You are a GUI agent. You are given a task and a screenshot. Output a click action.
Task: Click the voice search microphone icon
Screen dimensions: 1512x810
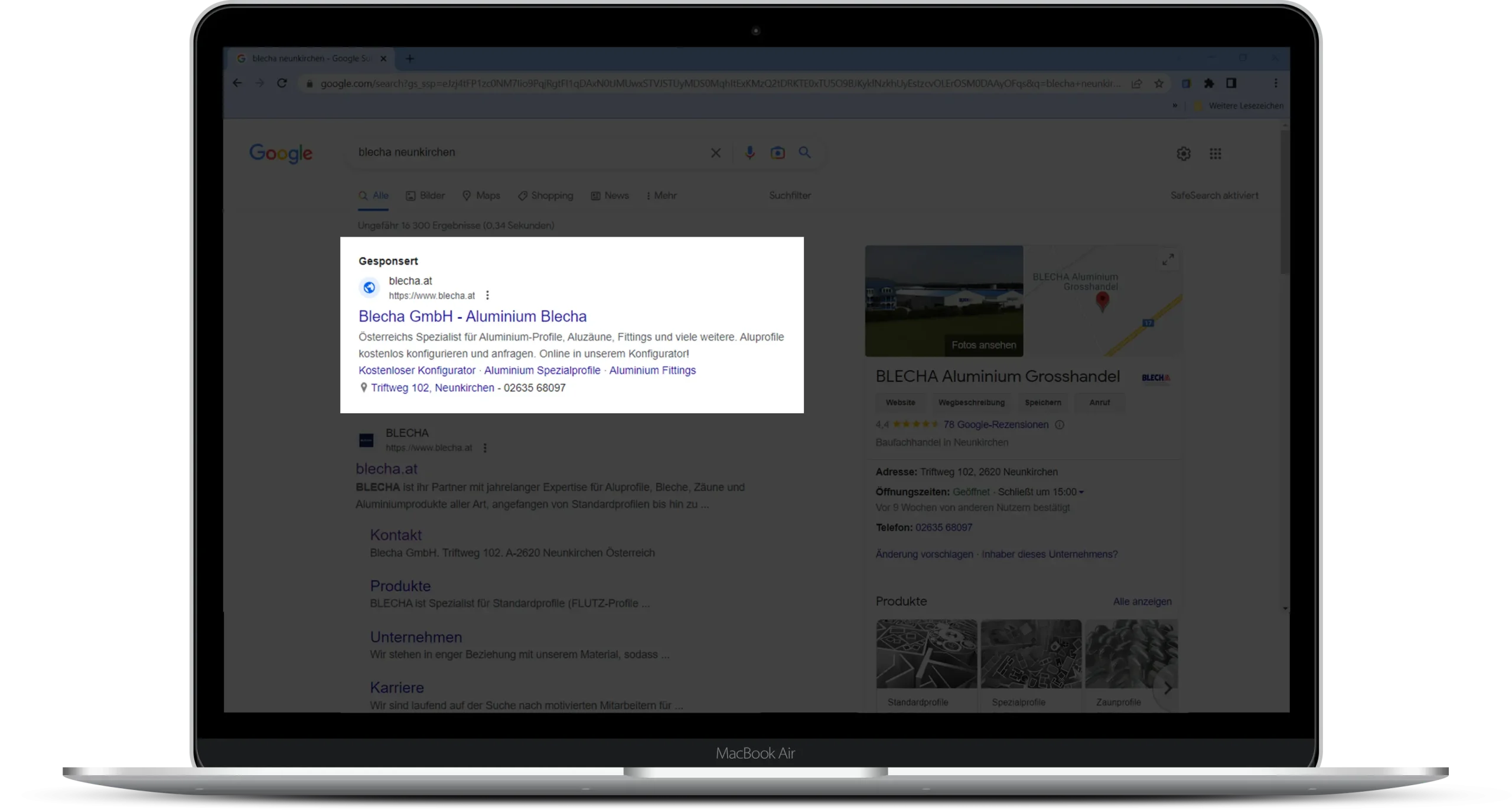point(750,153)
